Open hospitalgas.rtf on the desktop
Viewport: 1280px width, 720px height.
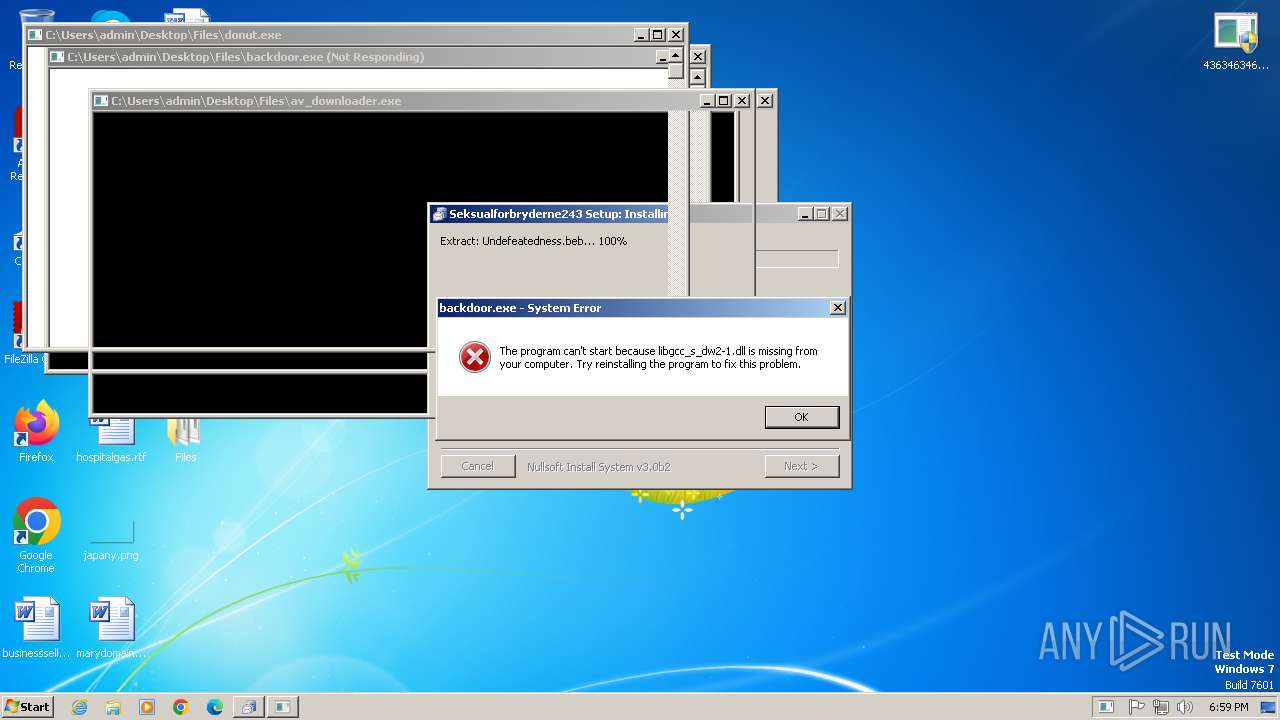[111, 440]
